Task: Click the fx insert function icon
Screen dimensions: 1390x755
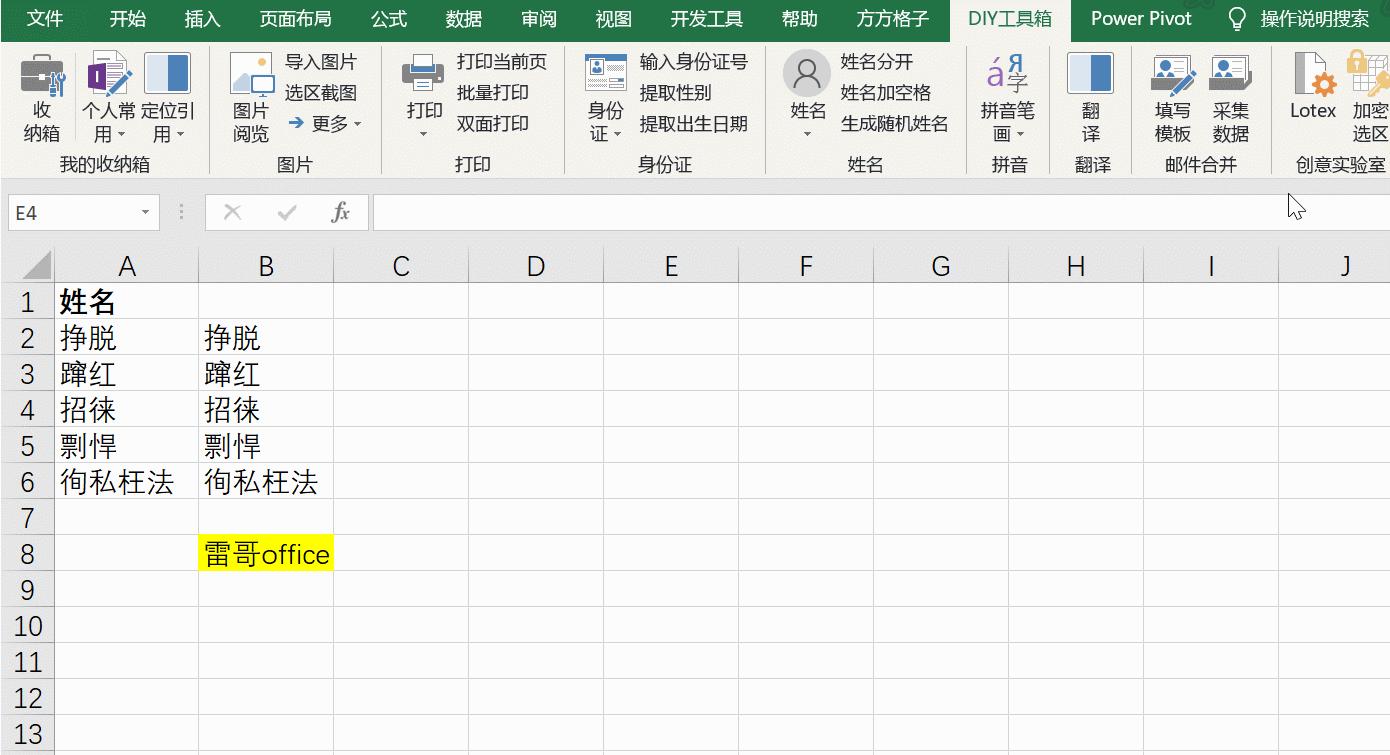Action: [x=341, y=212]
